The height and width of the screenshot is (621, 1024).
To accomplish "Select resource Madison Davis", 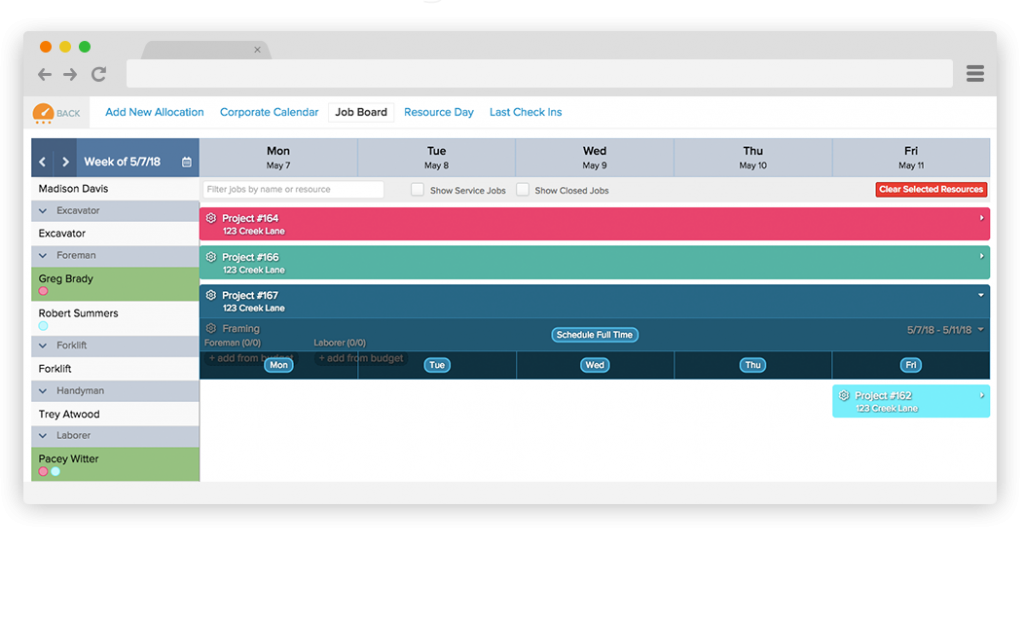I will pos(116,189).
